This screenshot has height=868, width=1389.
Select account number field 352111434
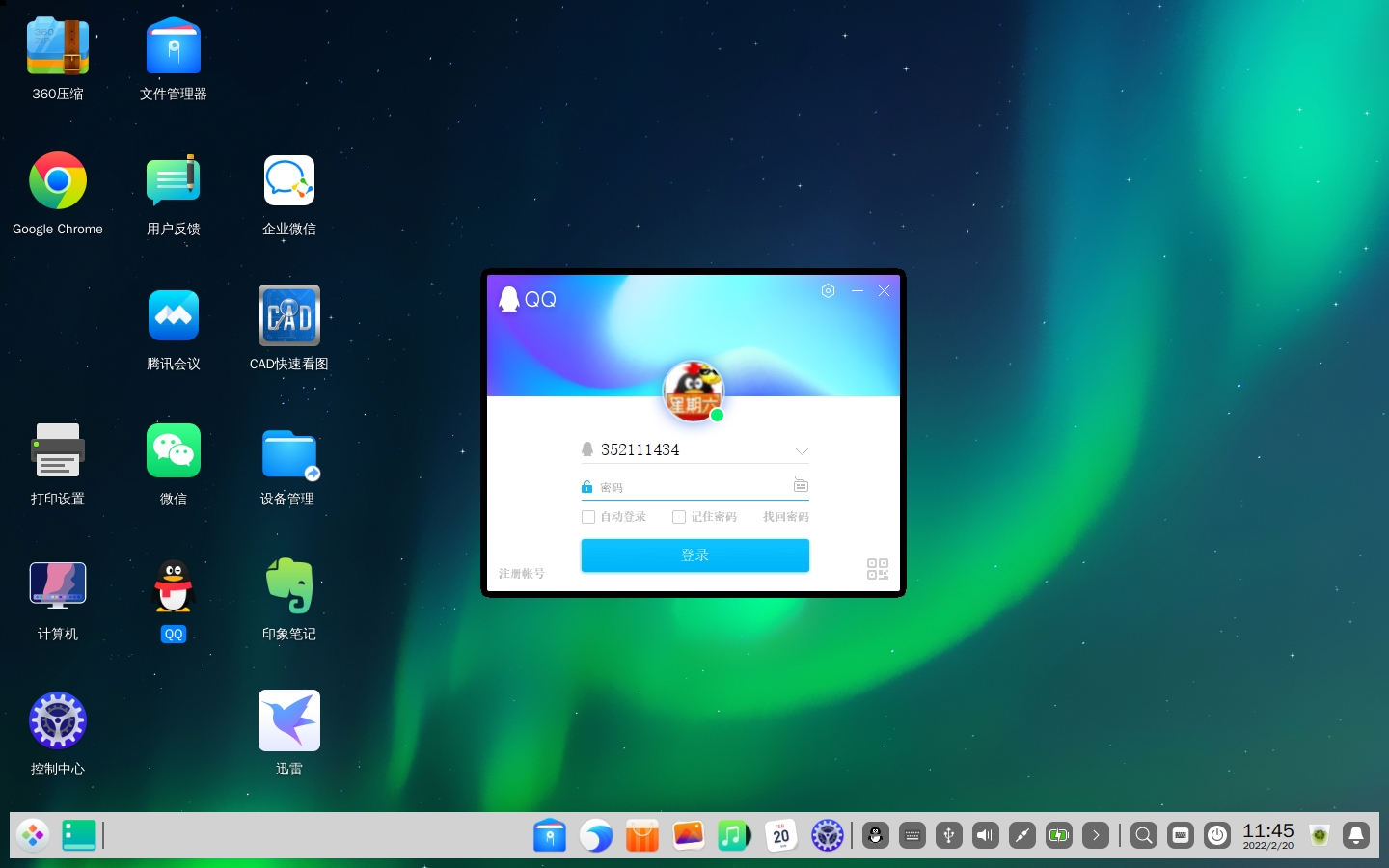pos(694,450)
